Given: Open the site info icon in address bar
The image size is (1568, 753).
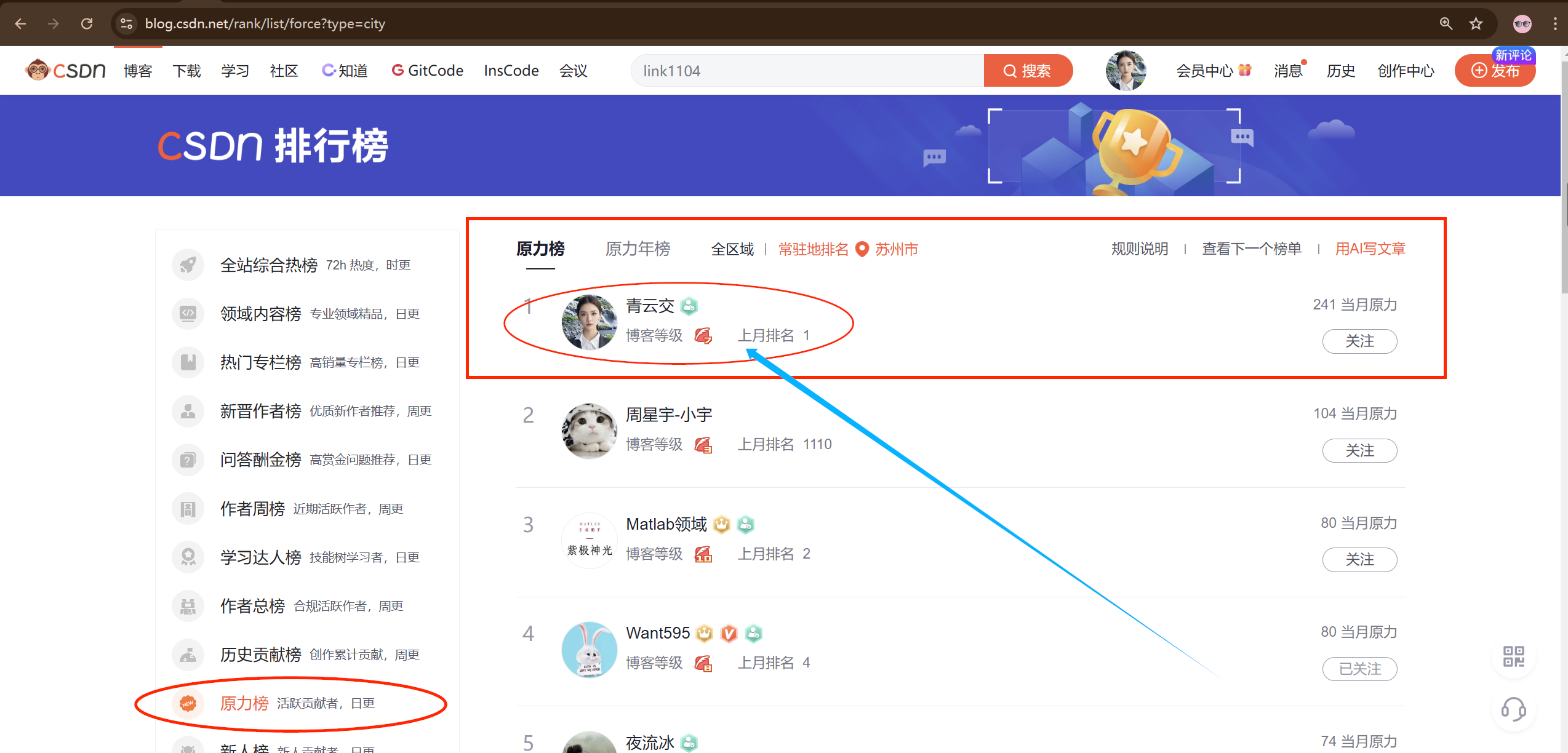Looking at the screenshot, I should click(126, 23).
